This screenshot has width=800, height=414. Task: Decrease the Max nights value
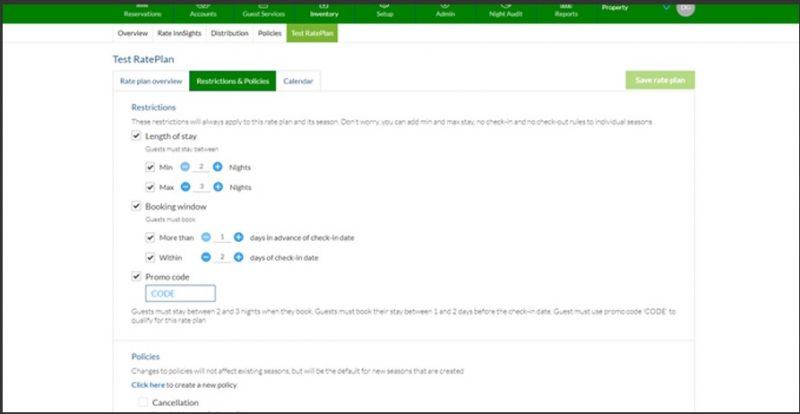[x=186, y=187]
